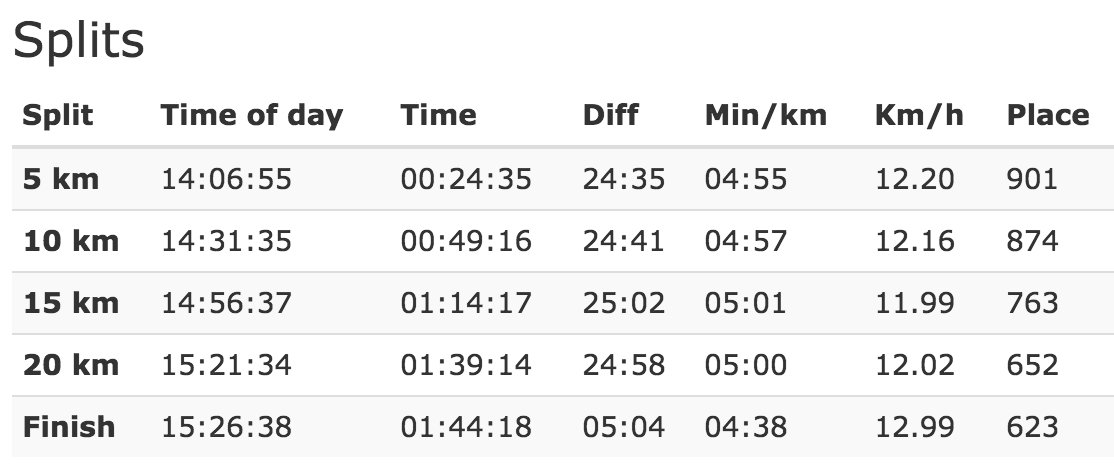Select the 12.99 km/h speed cell
The height and width of the screenshot is (470, 1114).
(x=914, y=427)
